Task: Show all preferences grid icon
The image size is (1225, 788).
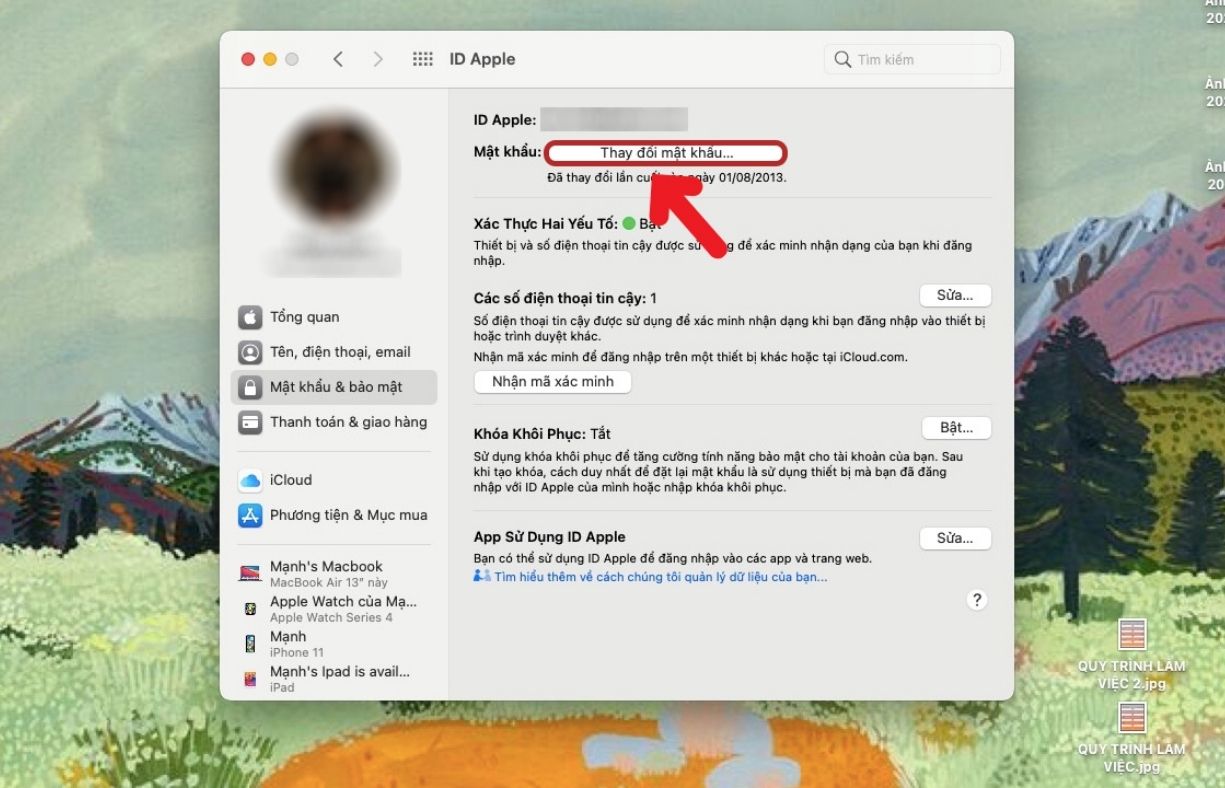Action: 423,59
